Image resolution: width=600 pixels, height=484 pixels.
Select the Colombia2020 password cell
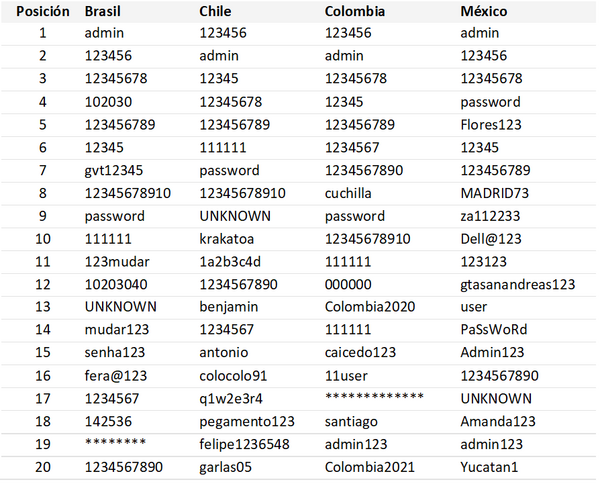[363, 307]
